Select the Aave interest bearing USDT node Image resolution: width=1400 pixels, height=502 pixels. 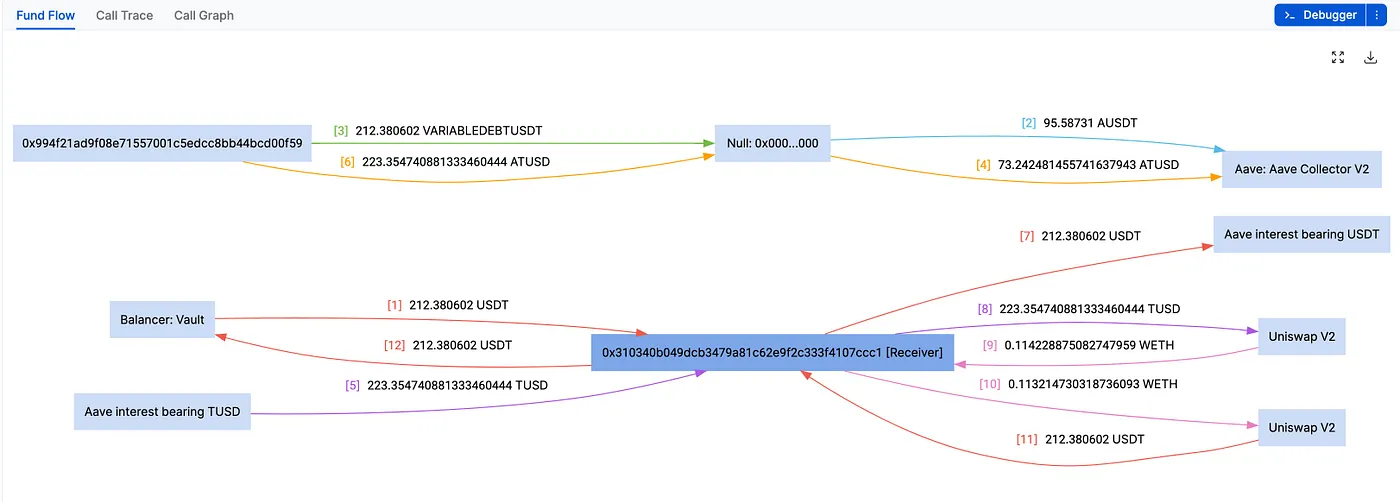click(x=1302, y=234)
